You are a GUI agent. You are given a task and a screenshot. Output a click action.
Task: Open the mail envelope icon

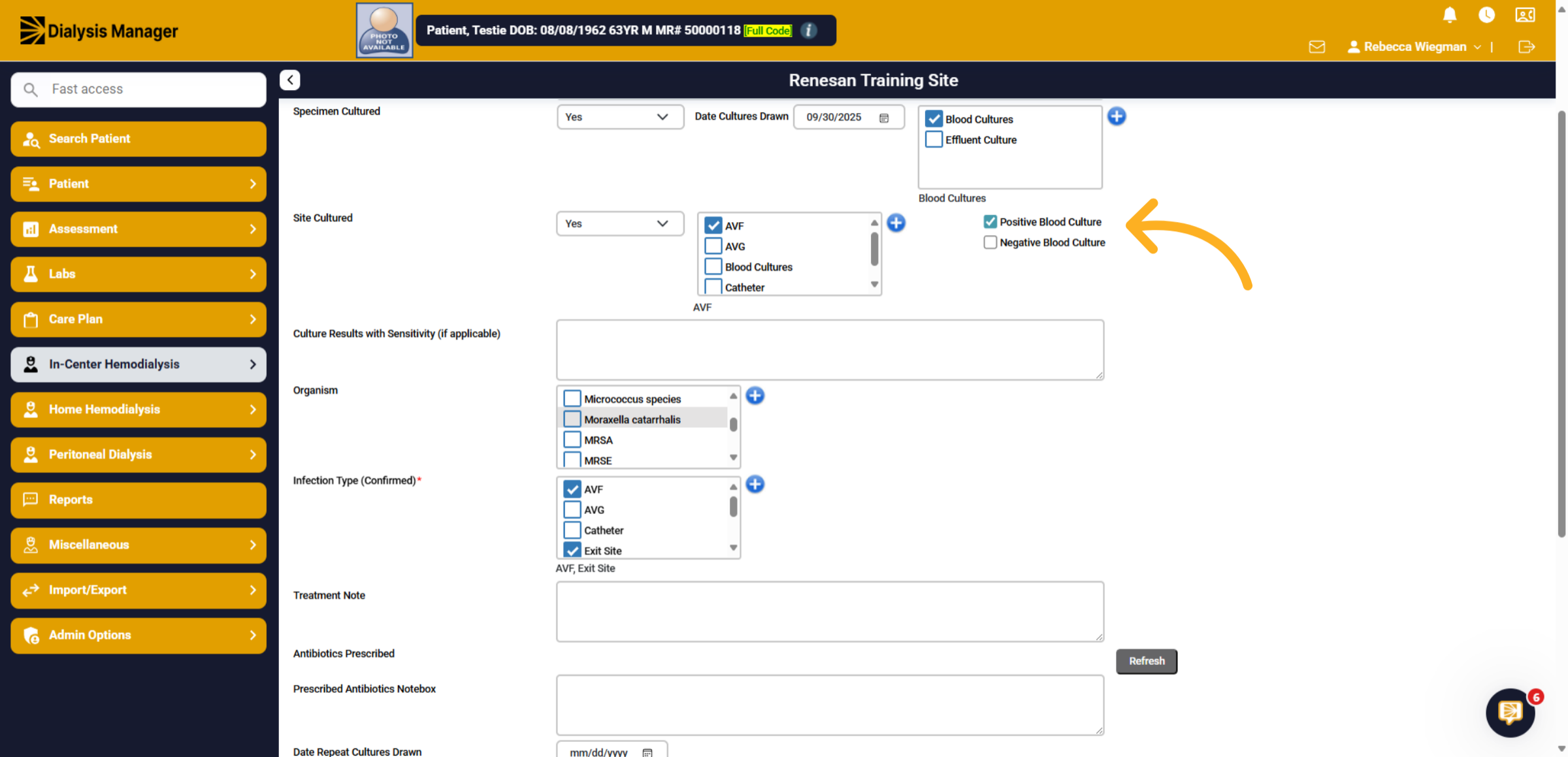(1317, 46)
